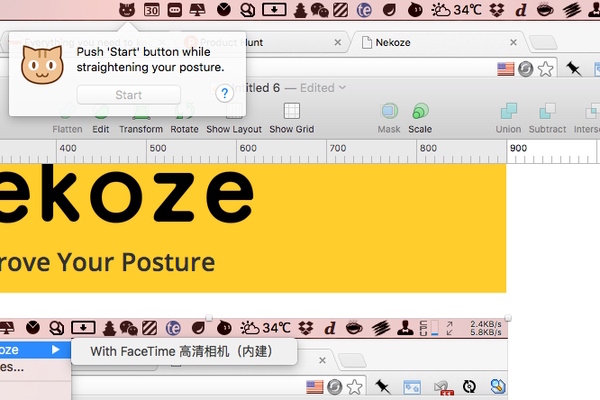This screenshot has height=400, width=600.
Task: Click the download tray icon in top menu bar
Action: pyautogui.click(x=274, y=10)
